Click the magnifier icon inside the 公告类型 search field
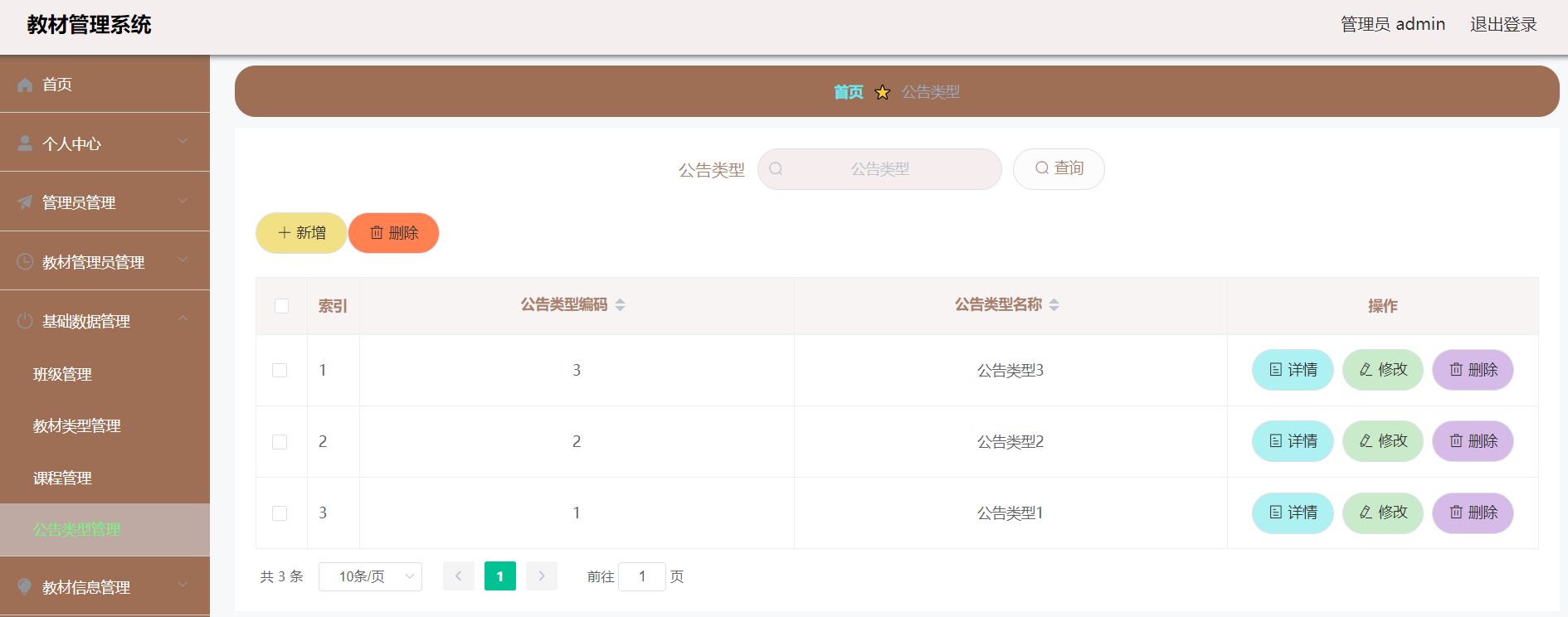Viewport: 1568px width, 617px height. click(x=776, y=169)
